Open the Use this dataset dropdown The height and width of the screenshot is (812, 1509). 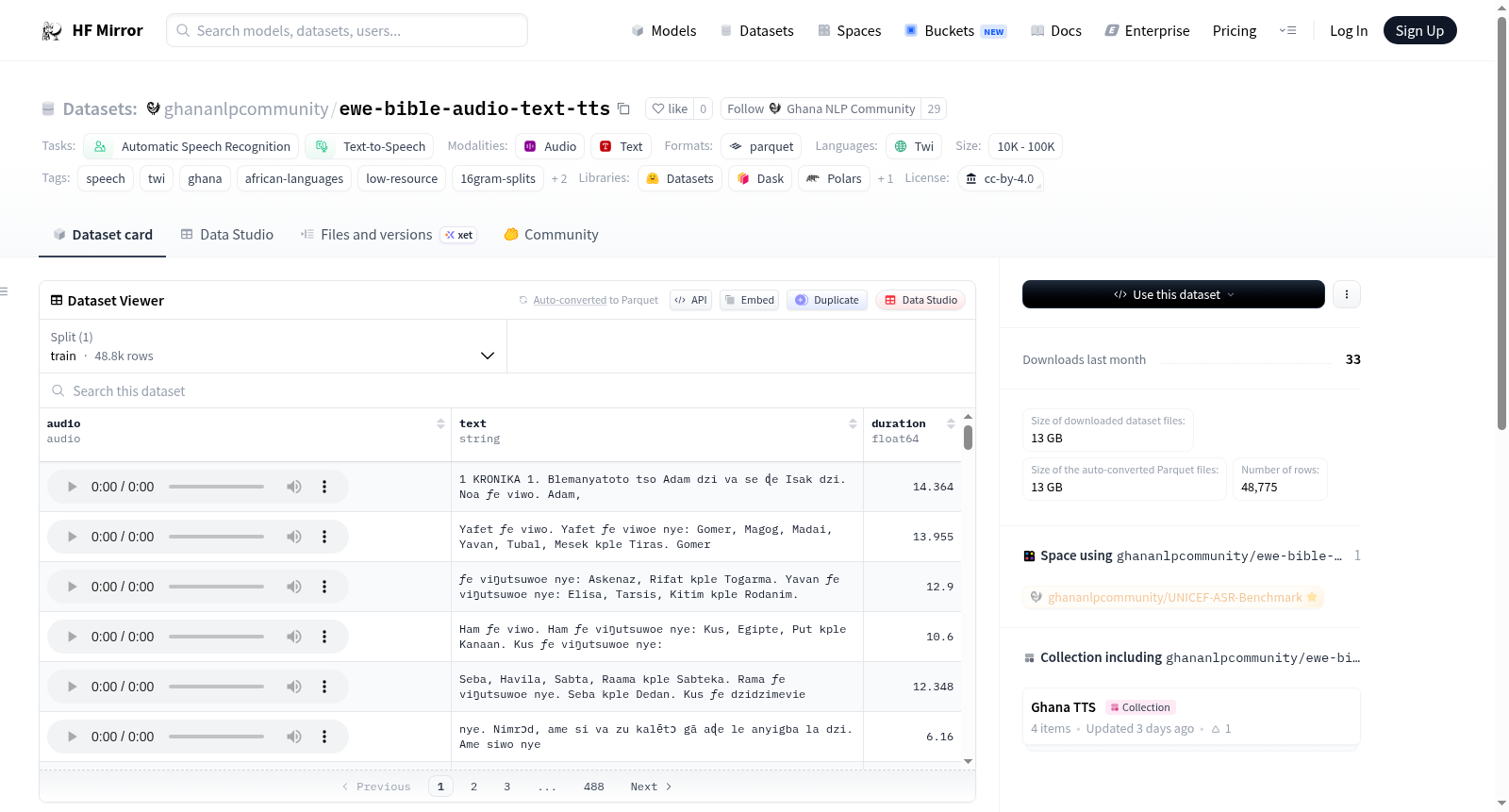1173,294
